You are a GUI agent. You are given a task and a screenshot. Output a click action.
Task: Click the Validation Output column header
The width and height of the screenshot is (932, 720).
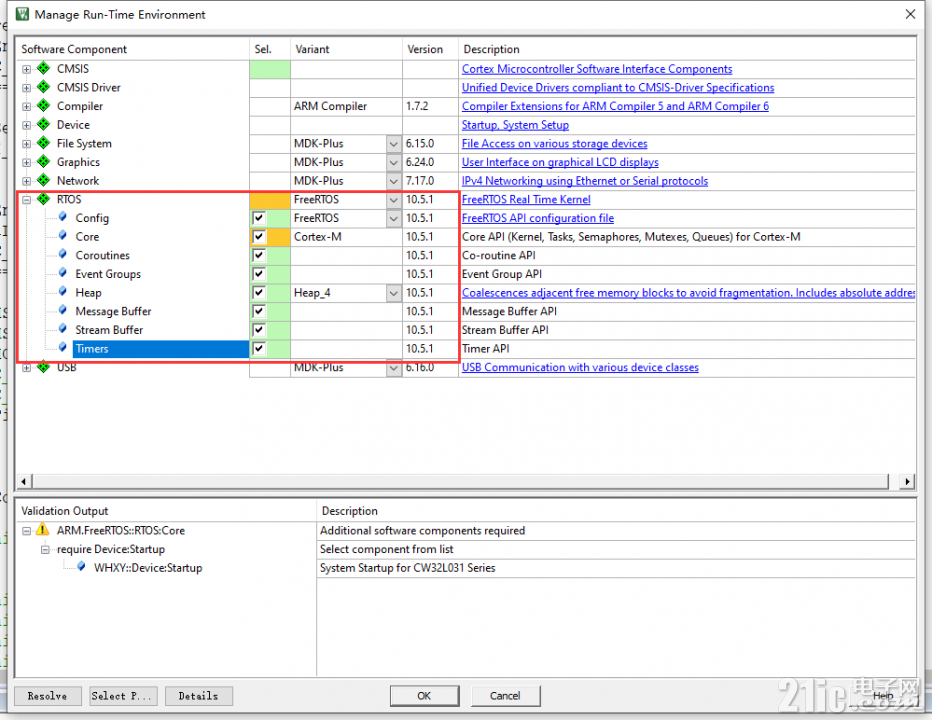click(x=166, y=510)
